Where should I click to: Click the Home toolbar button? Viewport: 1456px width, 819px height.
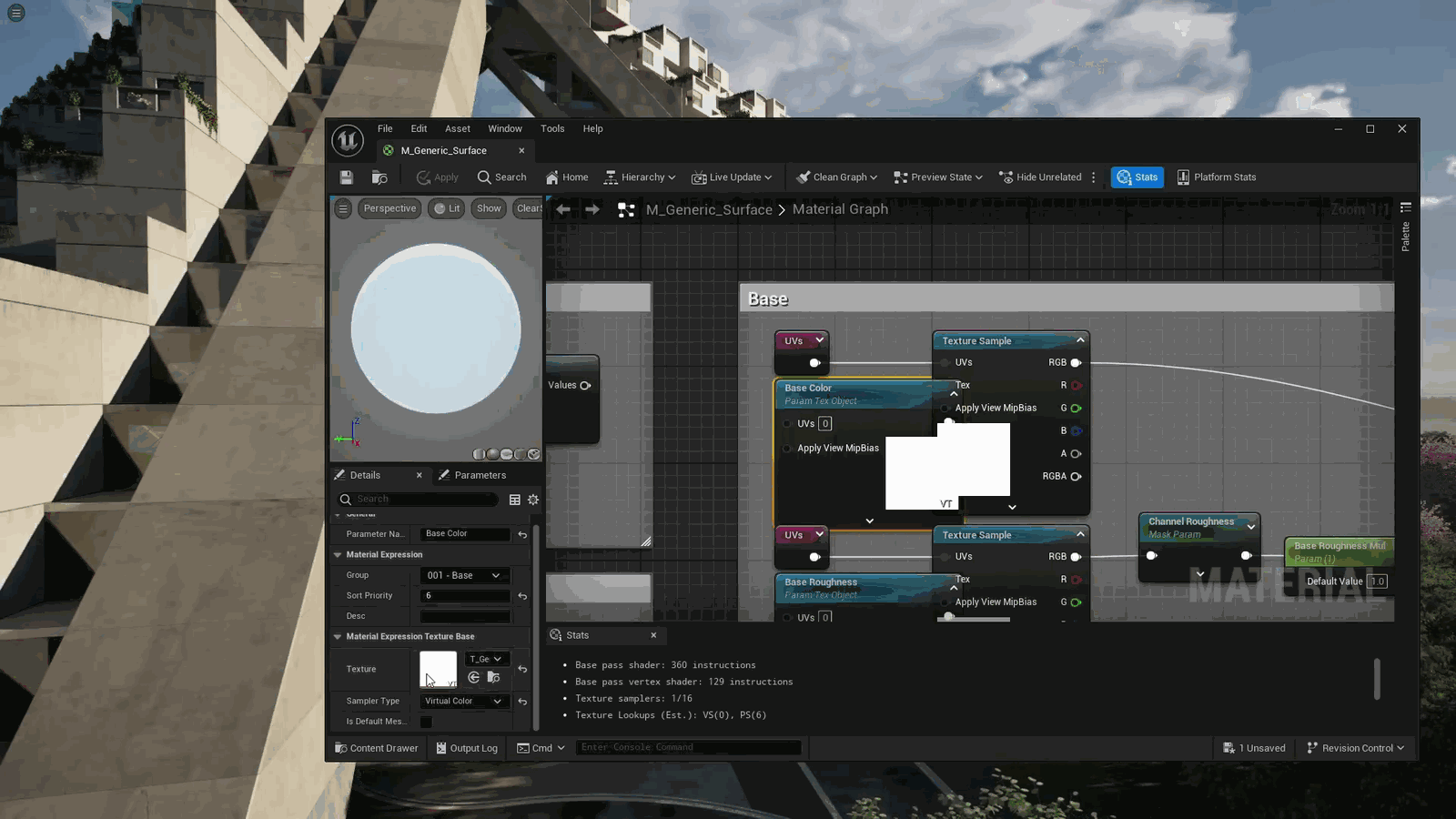click(x=567, y=177)
